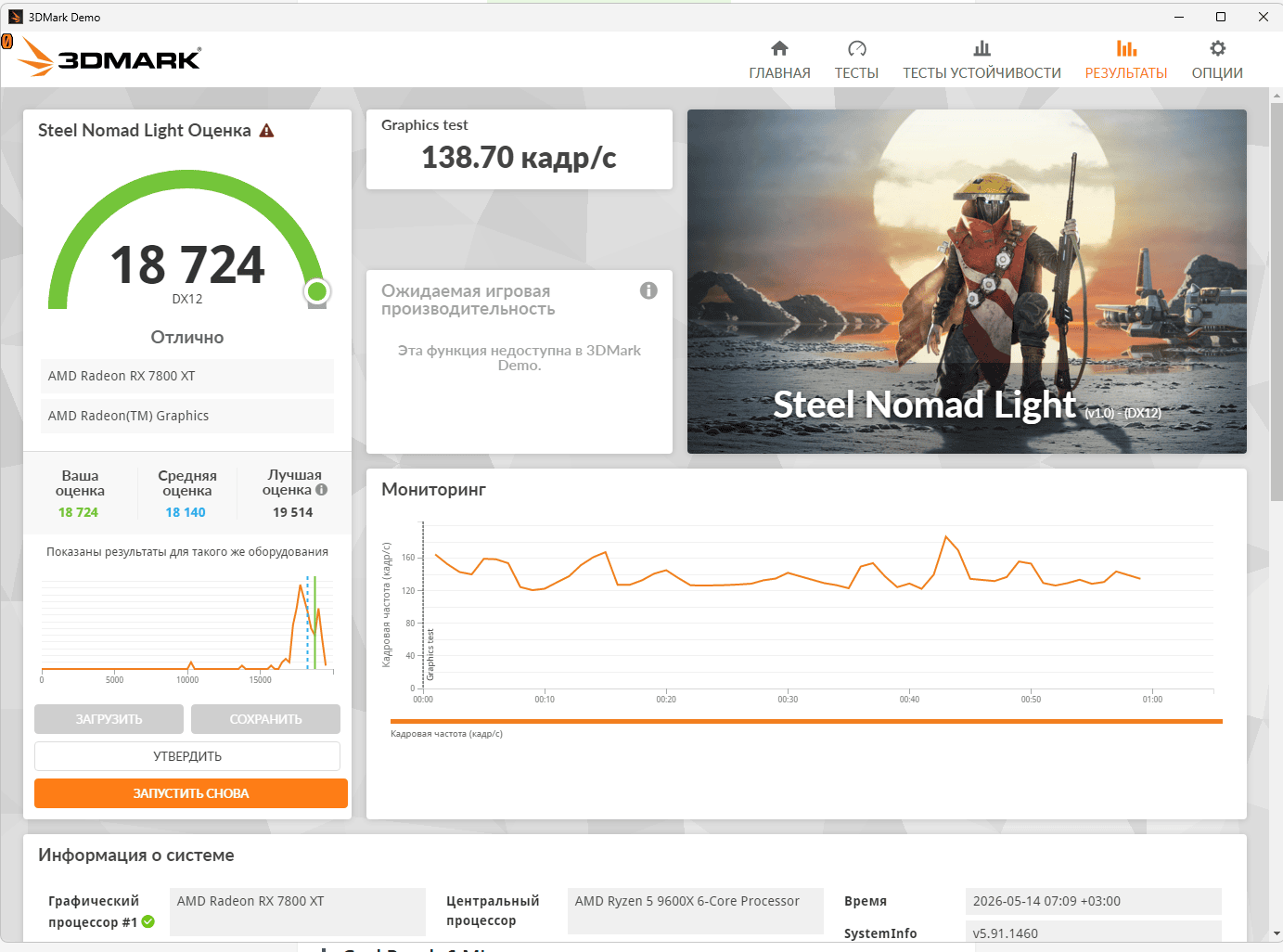Click the green checkmark beside Графический процессор #1
The width and height of the screenshot is (1283, 952).
click(148, 921)
